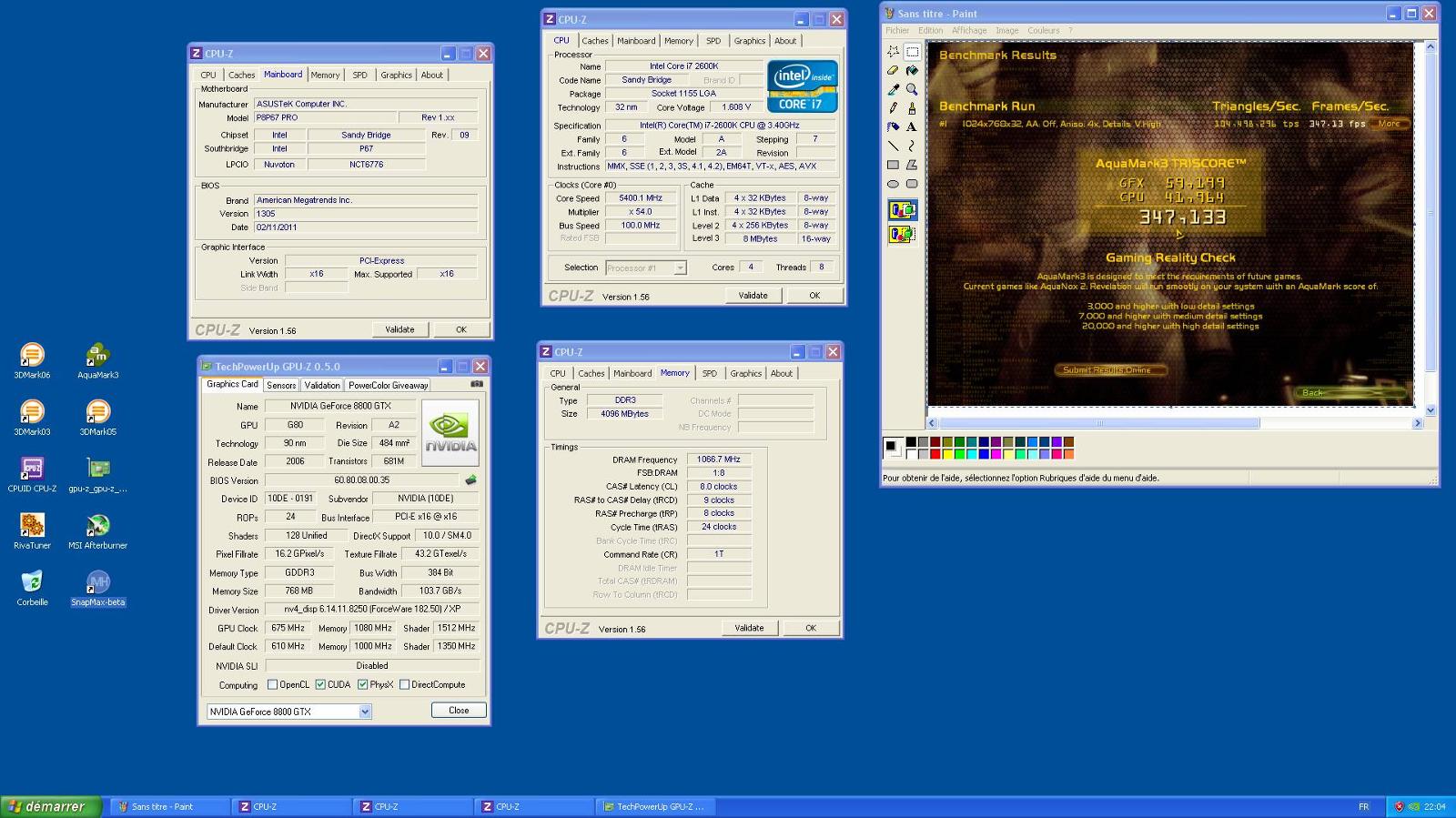Pick the cyan color swatch in Paint
The height and width of the screenshot is (818, 1456).
[x=971, y=454]
